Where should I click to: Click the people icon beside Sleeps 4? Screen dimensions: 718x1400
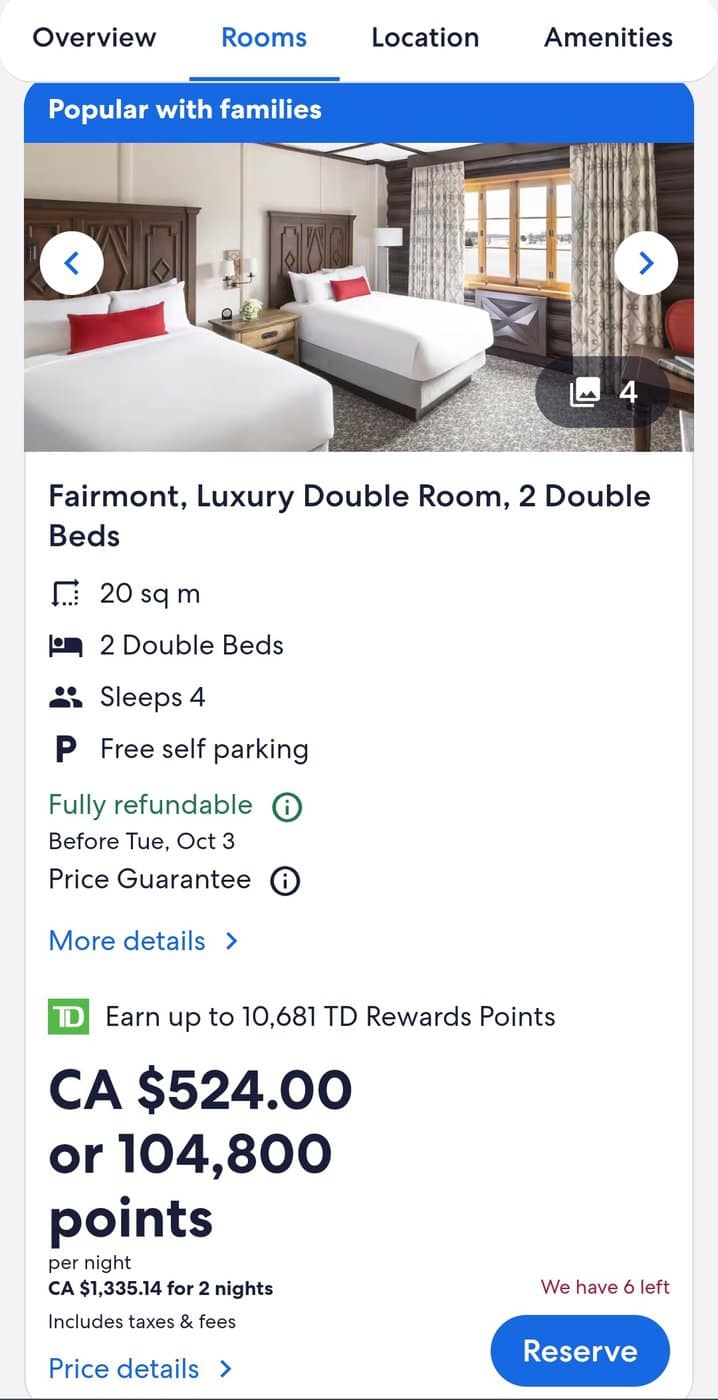(x=64, y=697)
